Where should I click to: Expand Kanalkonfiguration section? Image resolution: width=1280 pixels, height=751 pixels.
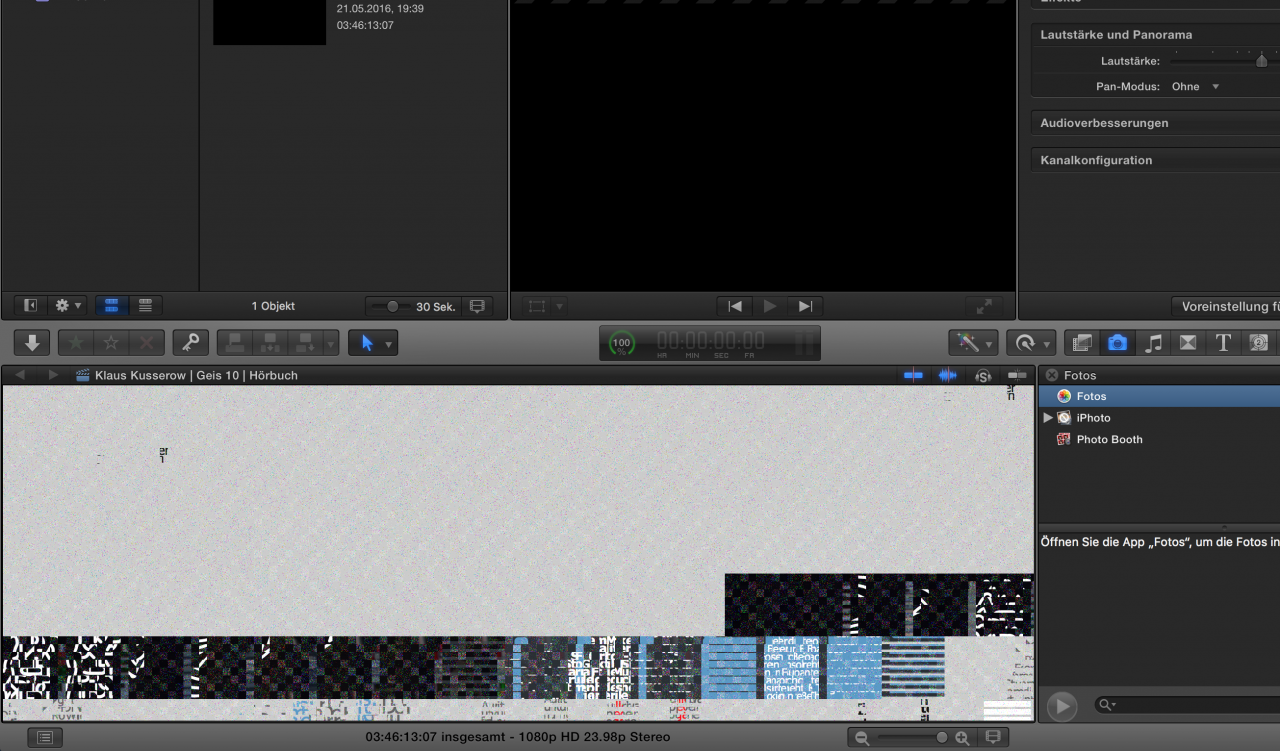1096,160
